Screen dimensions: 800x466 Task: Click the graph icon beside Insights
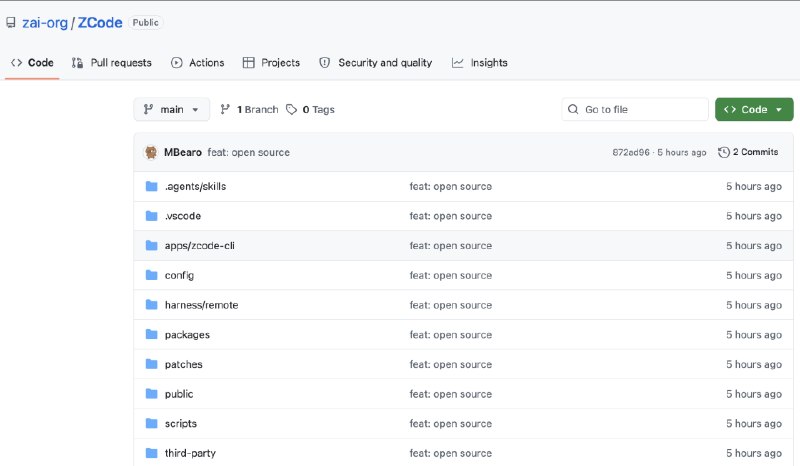[x=458, y=63]
